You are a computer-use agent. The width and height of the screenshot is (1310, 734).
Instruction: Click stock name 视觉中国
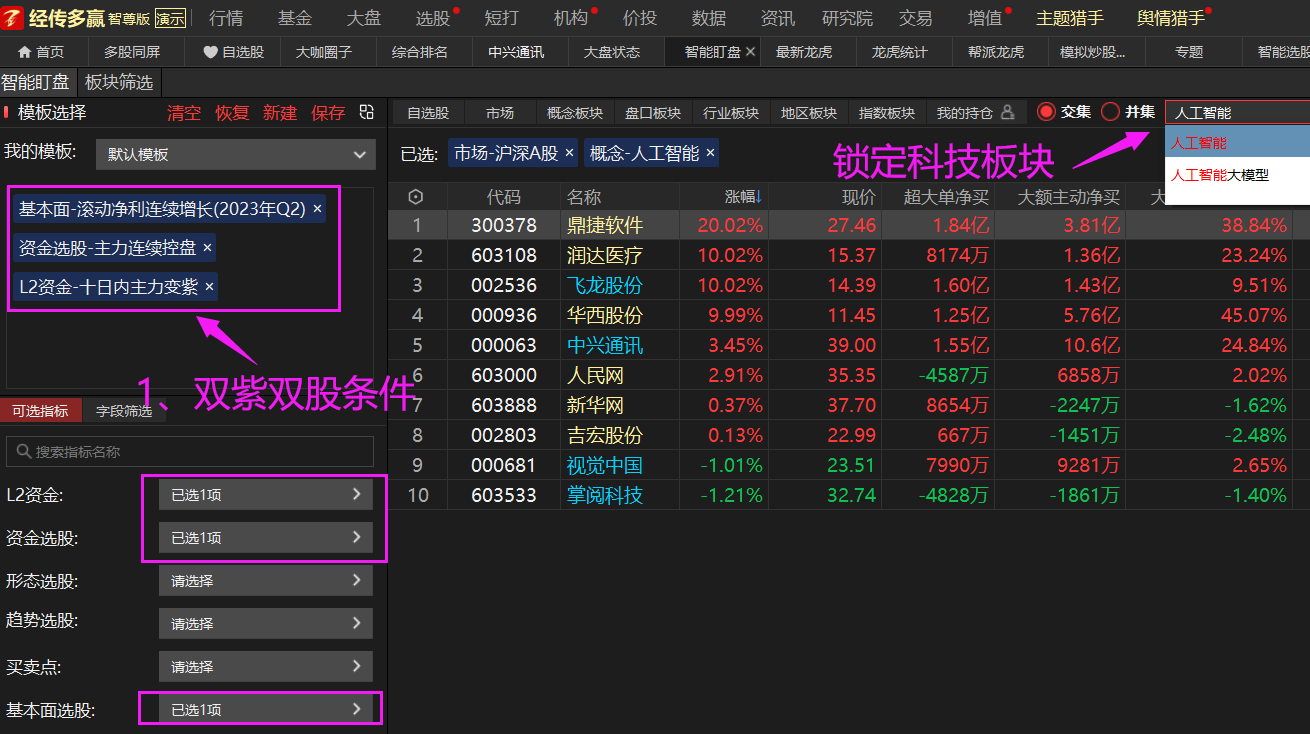tap(604, 465)
